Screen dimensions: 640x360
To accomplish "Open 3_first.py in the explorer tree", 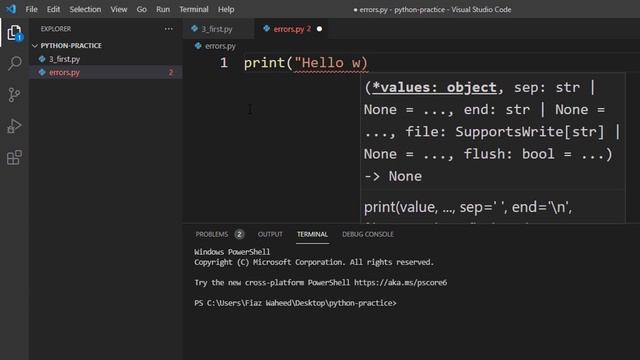I will [x=106, y=59].
